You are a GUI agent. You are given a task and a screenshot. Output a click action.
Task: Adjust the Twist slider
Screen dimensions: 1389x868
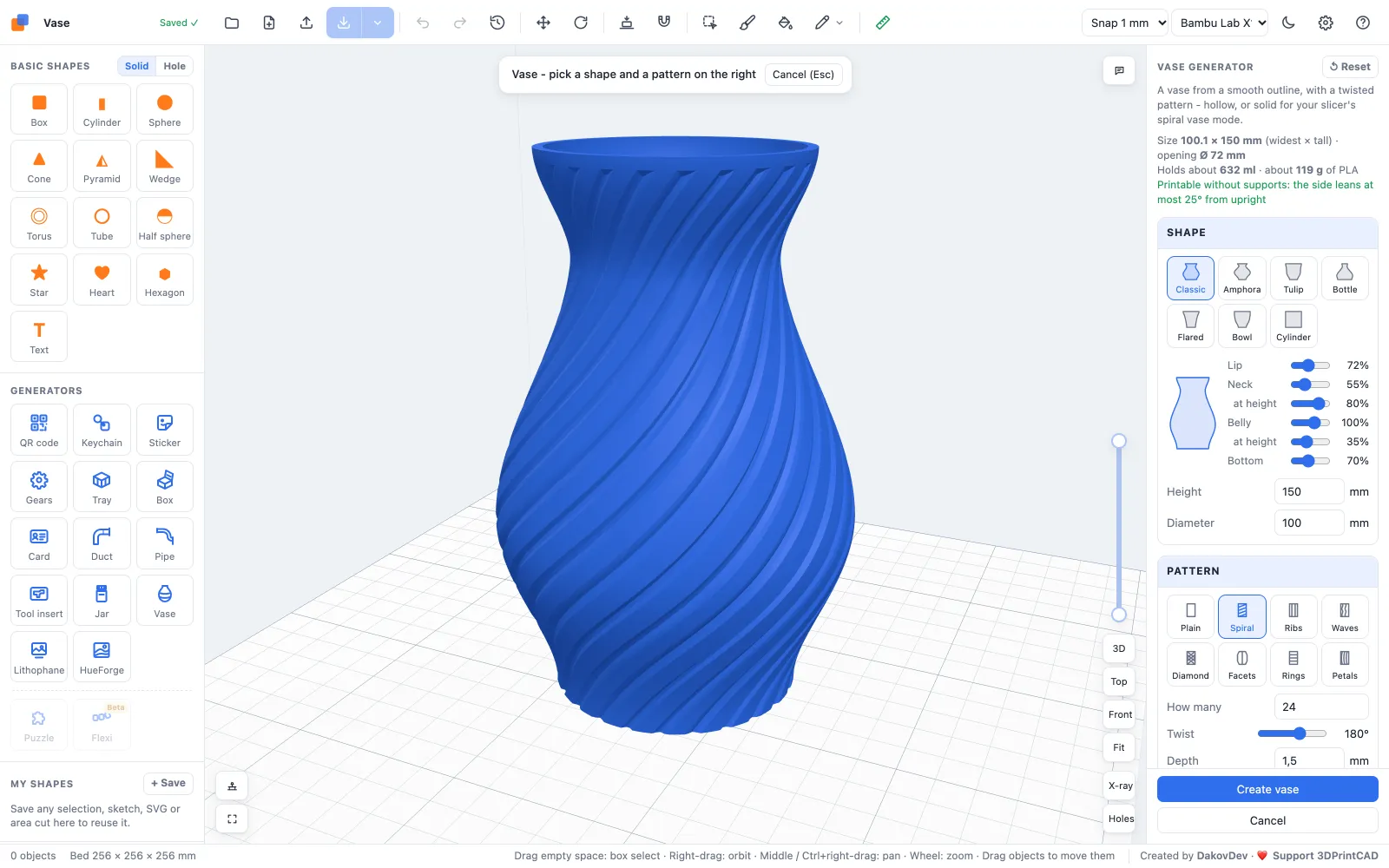click(x=1292, y=733)
